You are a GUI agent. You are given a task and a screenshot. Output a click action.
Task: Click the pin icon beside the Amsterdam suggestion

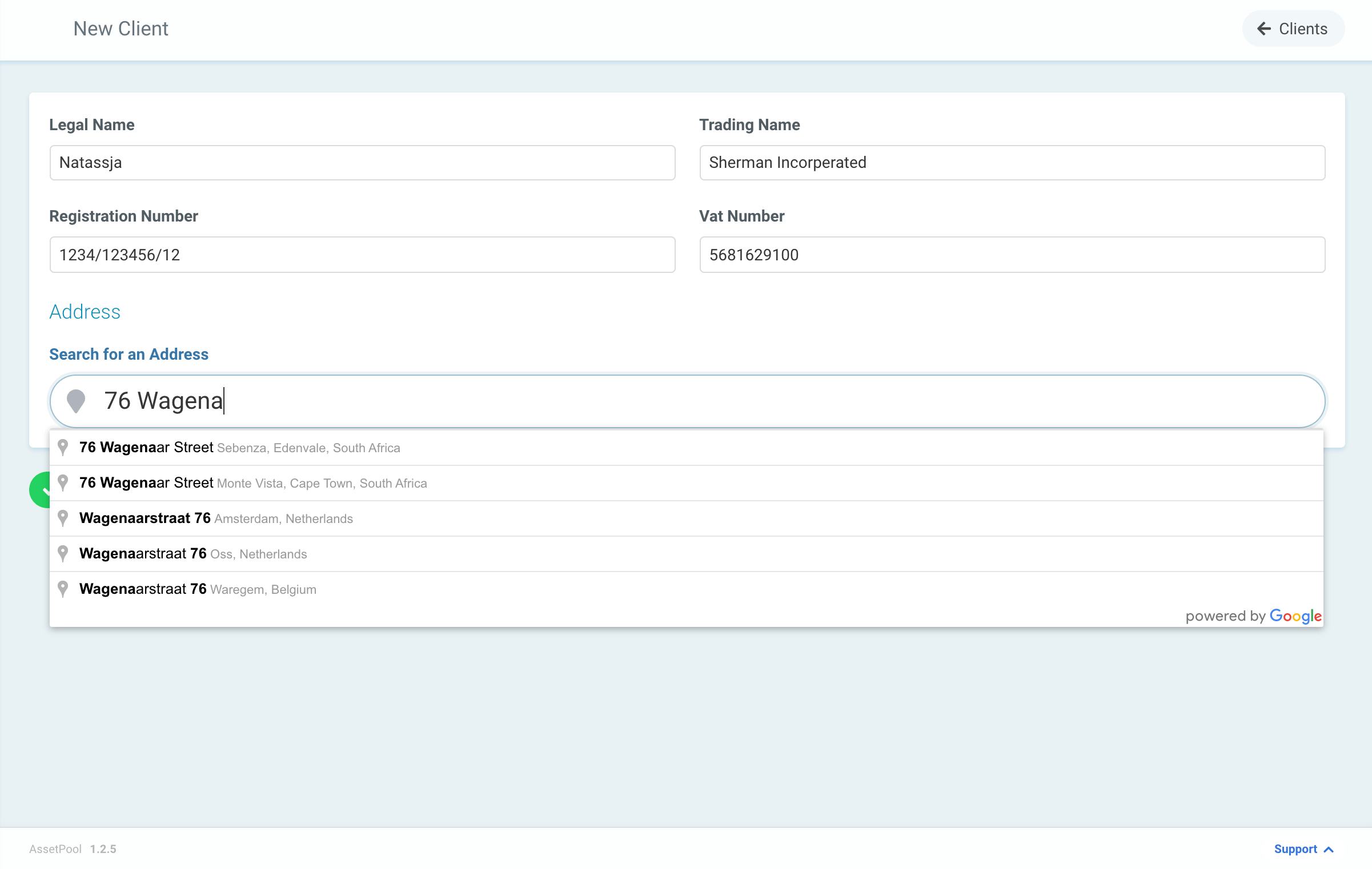[x=63, y=518]
